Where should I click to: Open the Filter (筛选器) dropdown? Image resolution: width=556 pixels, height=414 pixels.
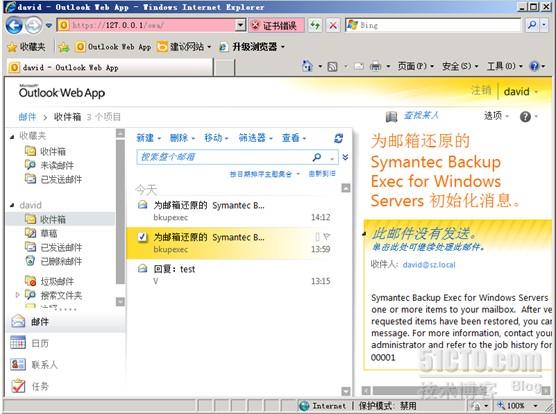click(255, 138)
